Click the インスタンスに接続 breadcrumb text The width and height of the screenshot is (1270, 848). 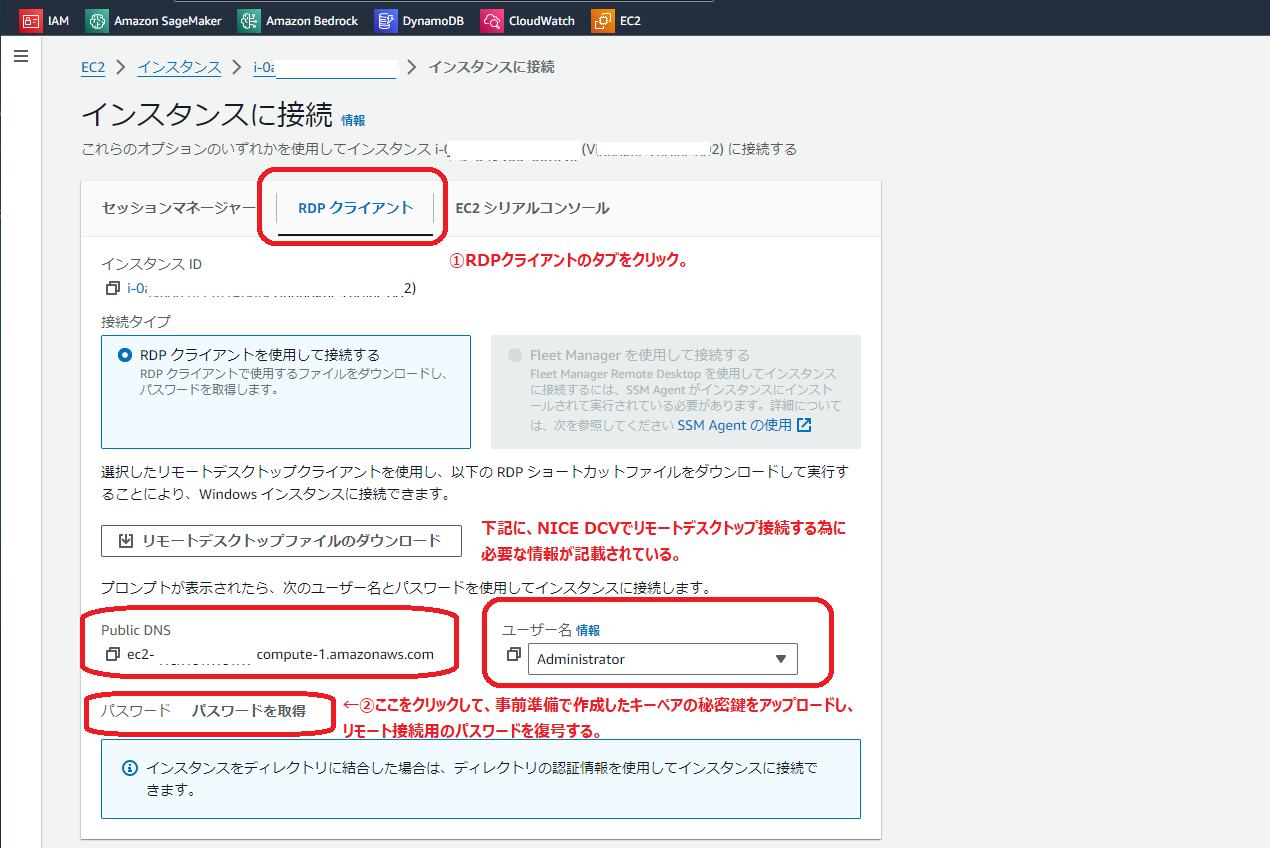[491, 67]
